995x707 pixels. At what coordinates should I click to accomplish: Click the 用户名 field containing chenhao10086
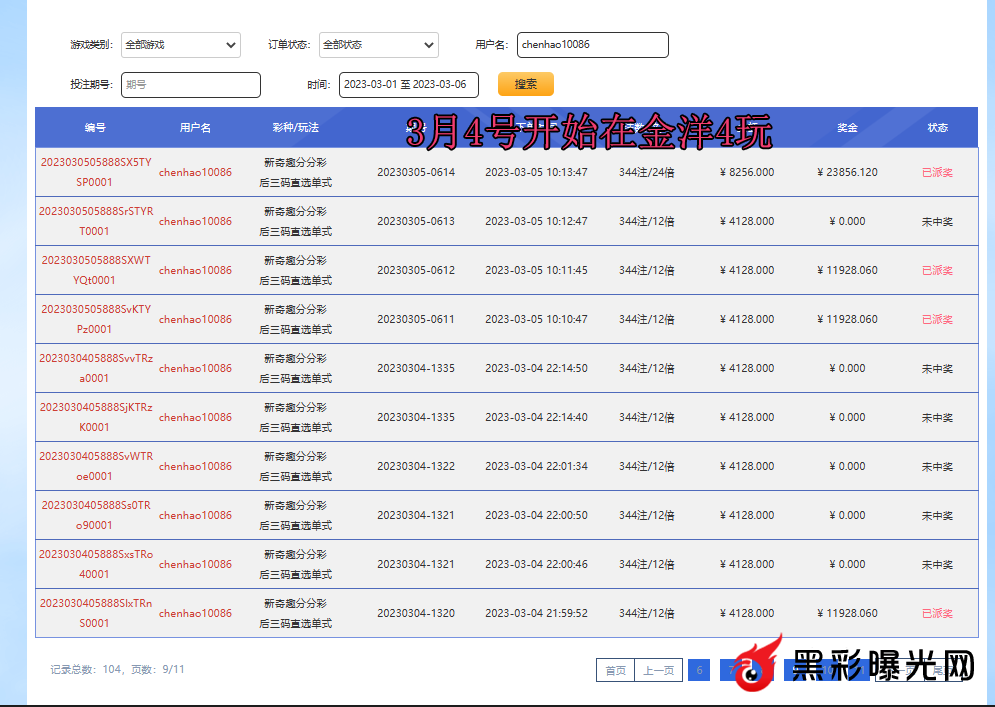coord(593,45)
